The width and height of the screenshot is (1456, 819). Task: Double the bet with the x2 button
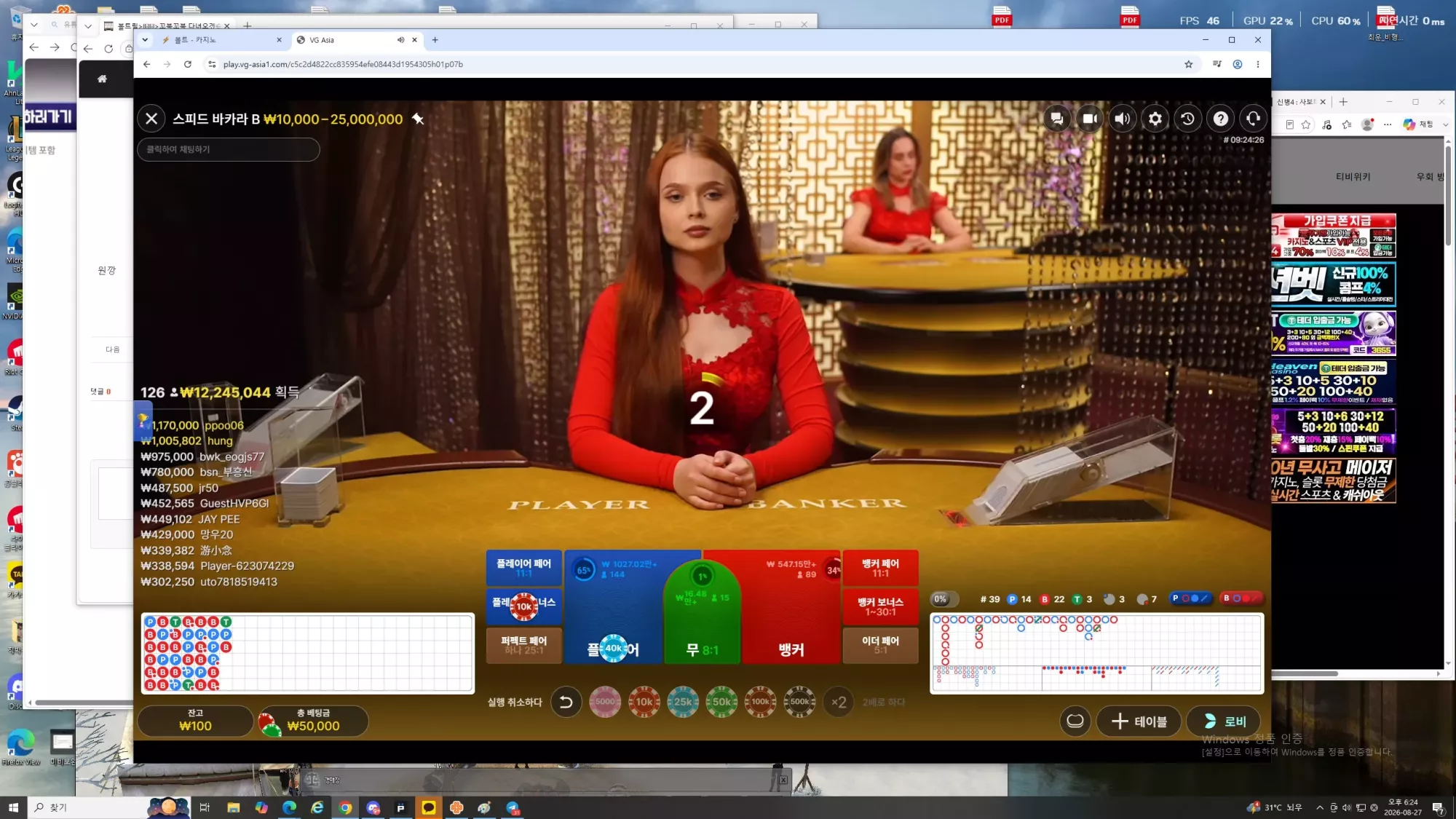click(839, 703)
